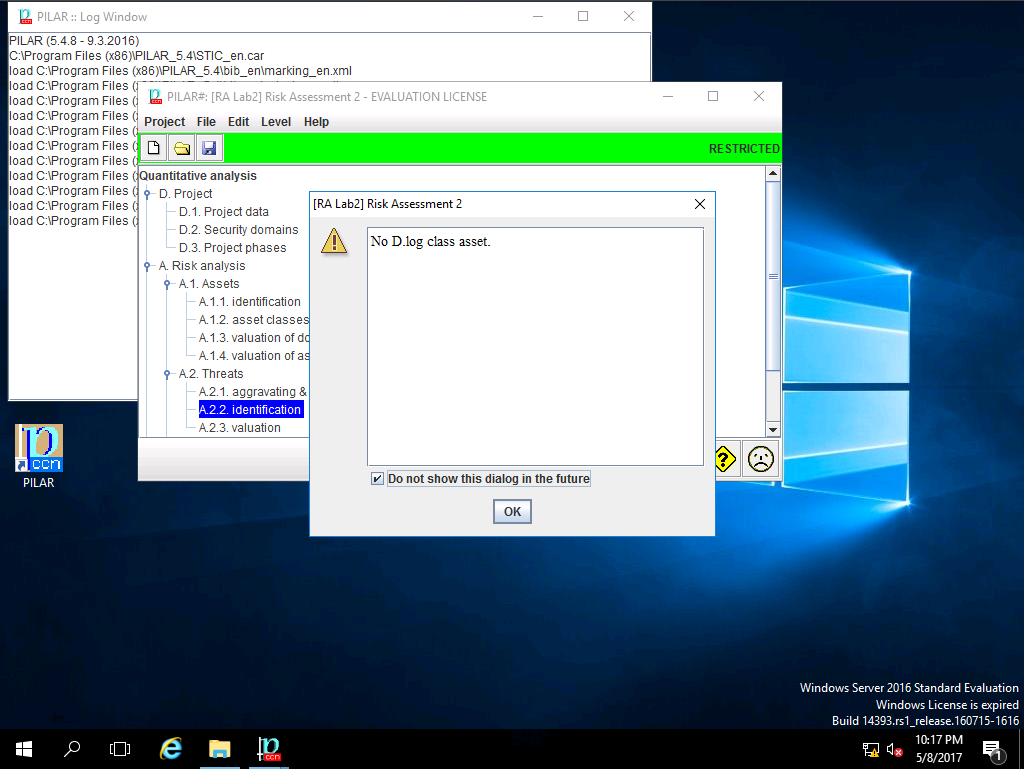Open Task View from taskbar
Screen dimensions: 1024x769
pos(120,749)
